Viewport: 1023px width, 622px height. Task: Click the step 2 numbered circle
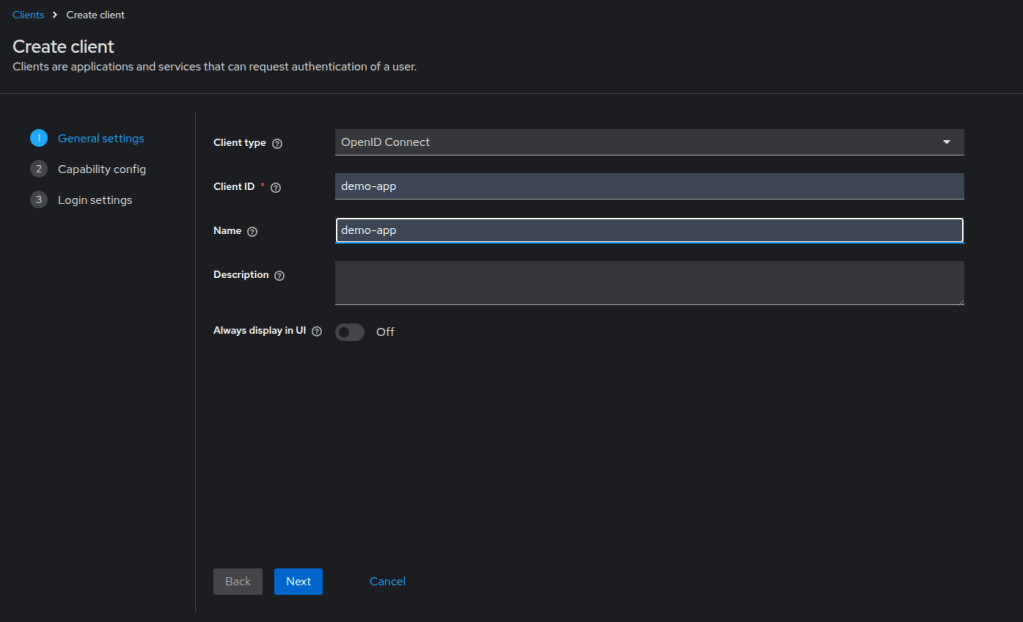coord(38,168)
